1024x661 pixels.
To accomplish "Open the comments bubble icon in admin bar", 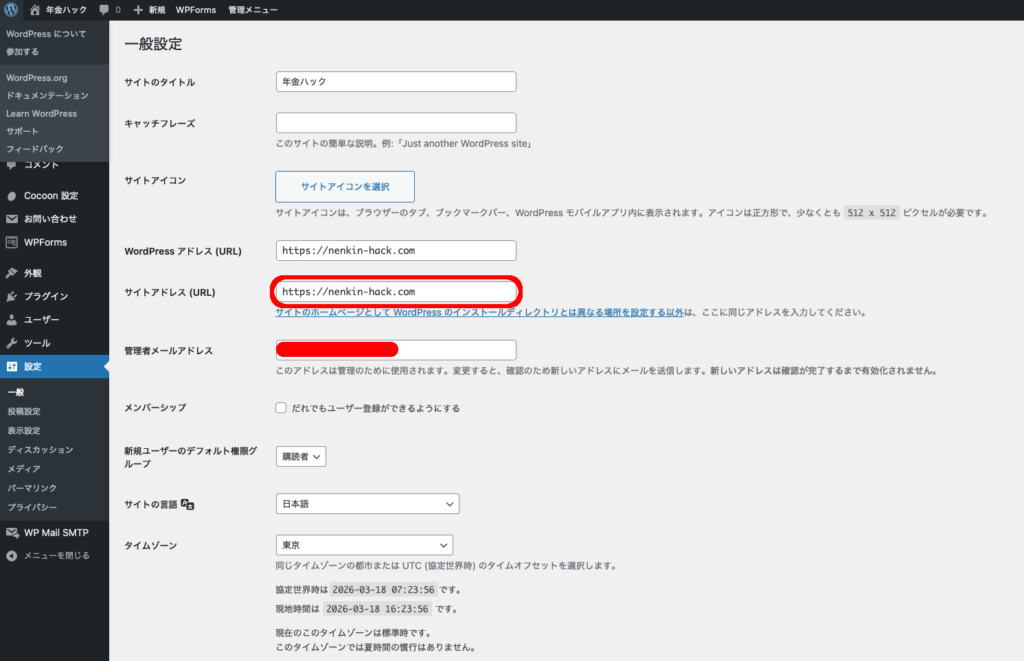I will (104, 10).
